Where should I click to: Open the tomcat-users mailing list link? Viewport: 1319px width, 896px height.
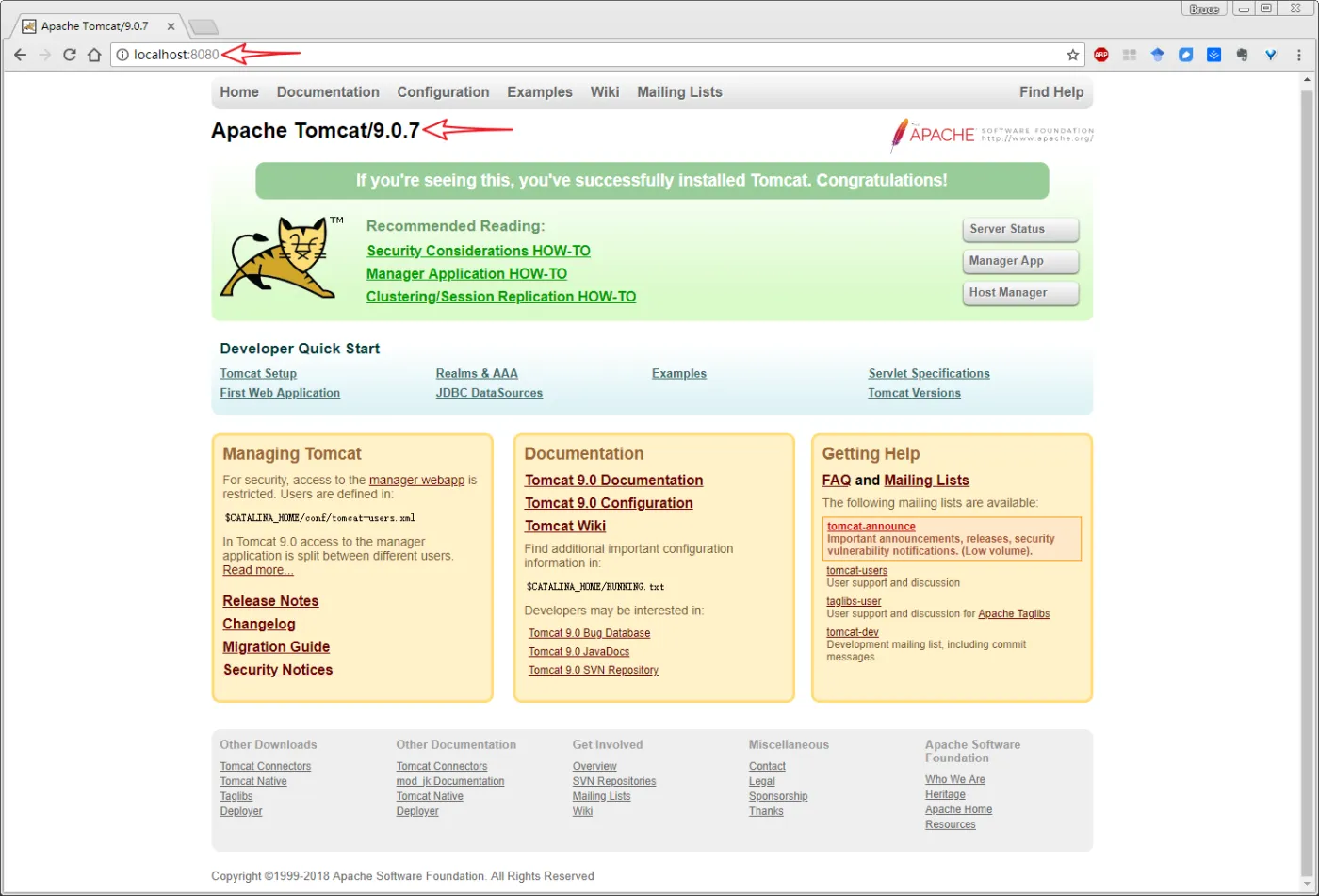coord(857,571)
